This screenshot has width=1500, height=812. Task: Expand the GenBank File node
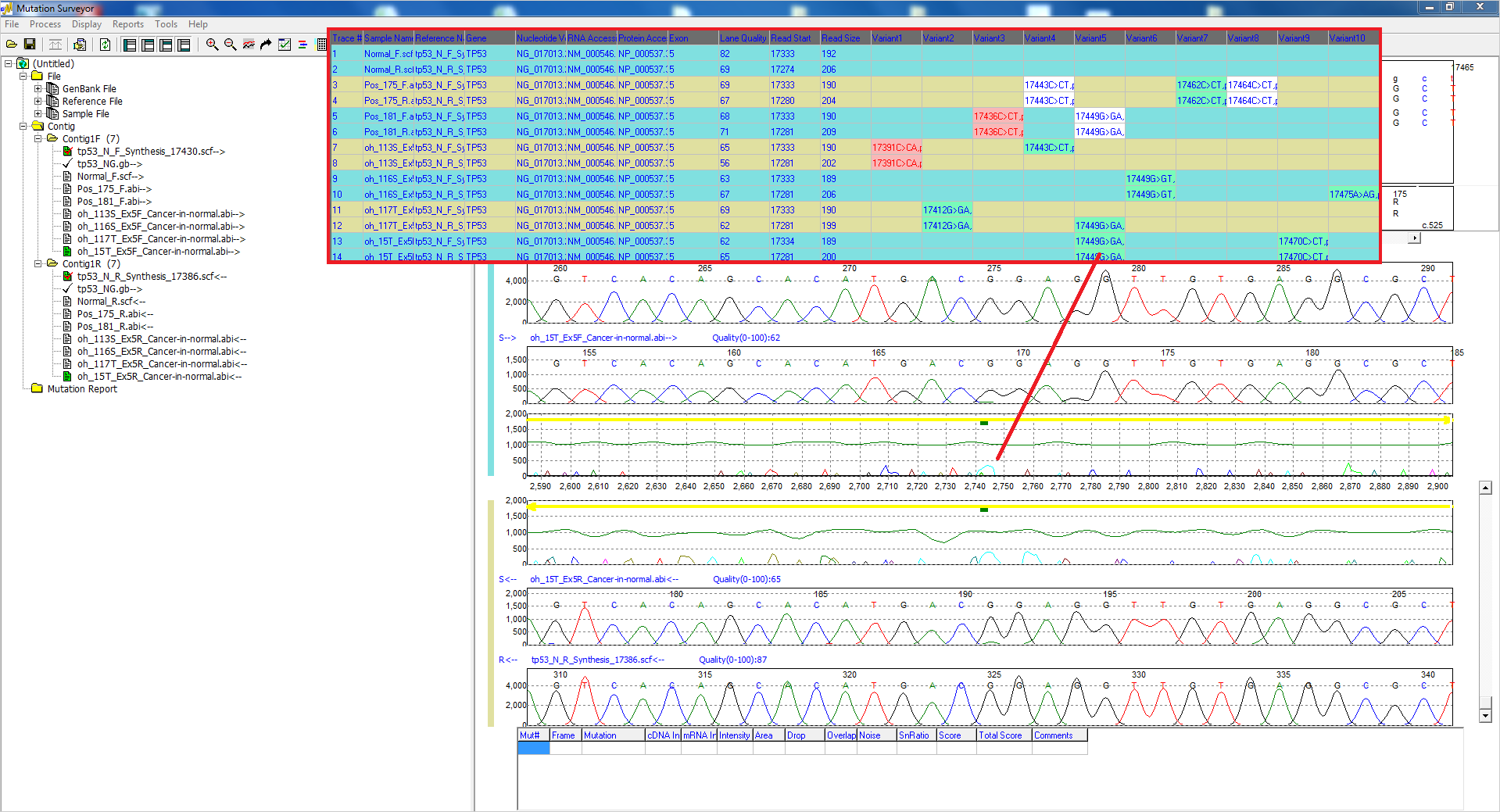click(38, 88)
